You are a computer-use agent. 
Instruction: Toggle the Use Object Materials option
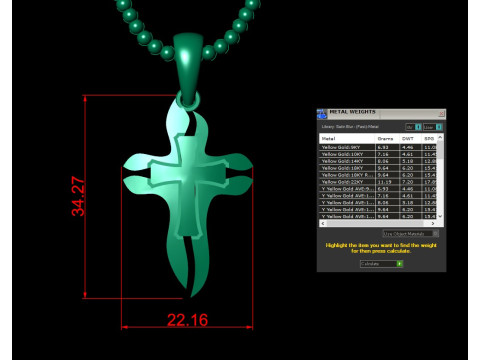411,234
